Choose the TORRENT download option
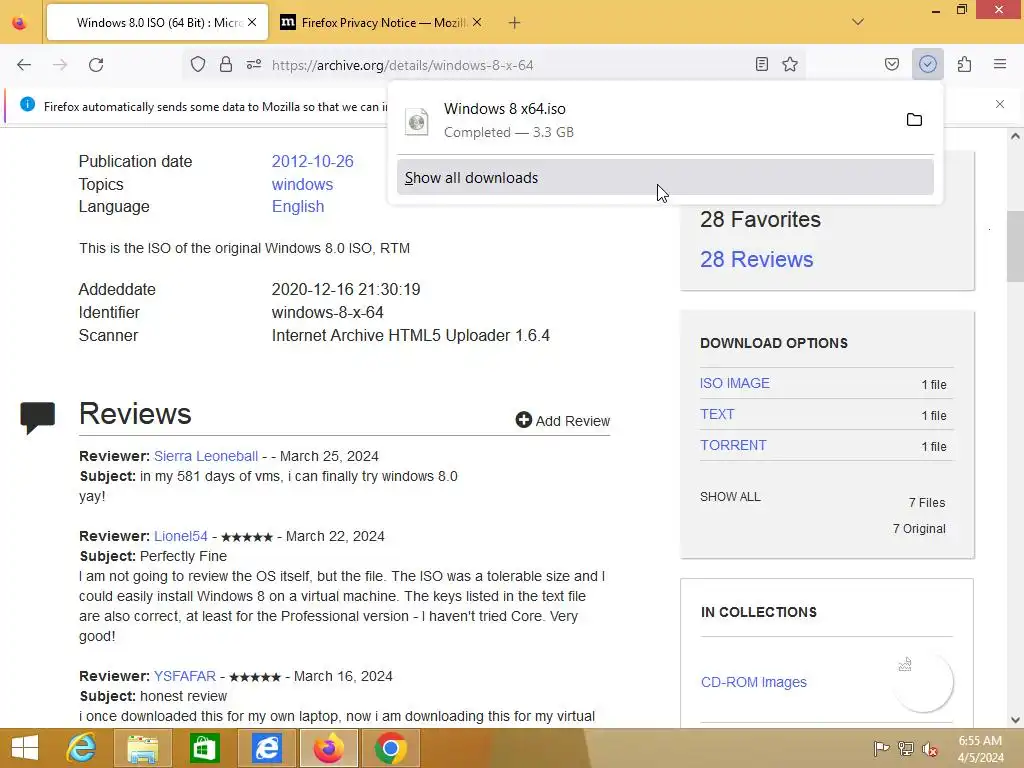Viewport: 1024px width, 768px height. [733, 445]
